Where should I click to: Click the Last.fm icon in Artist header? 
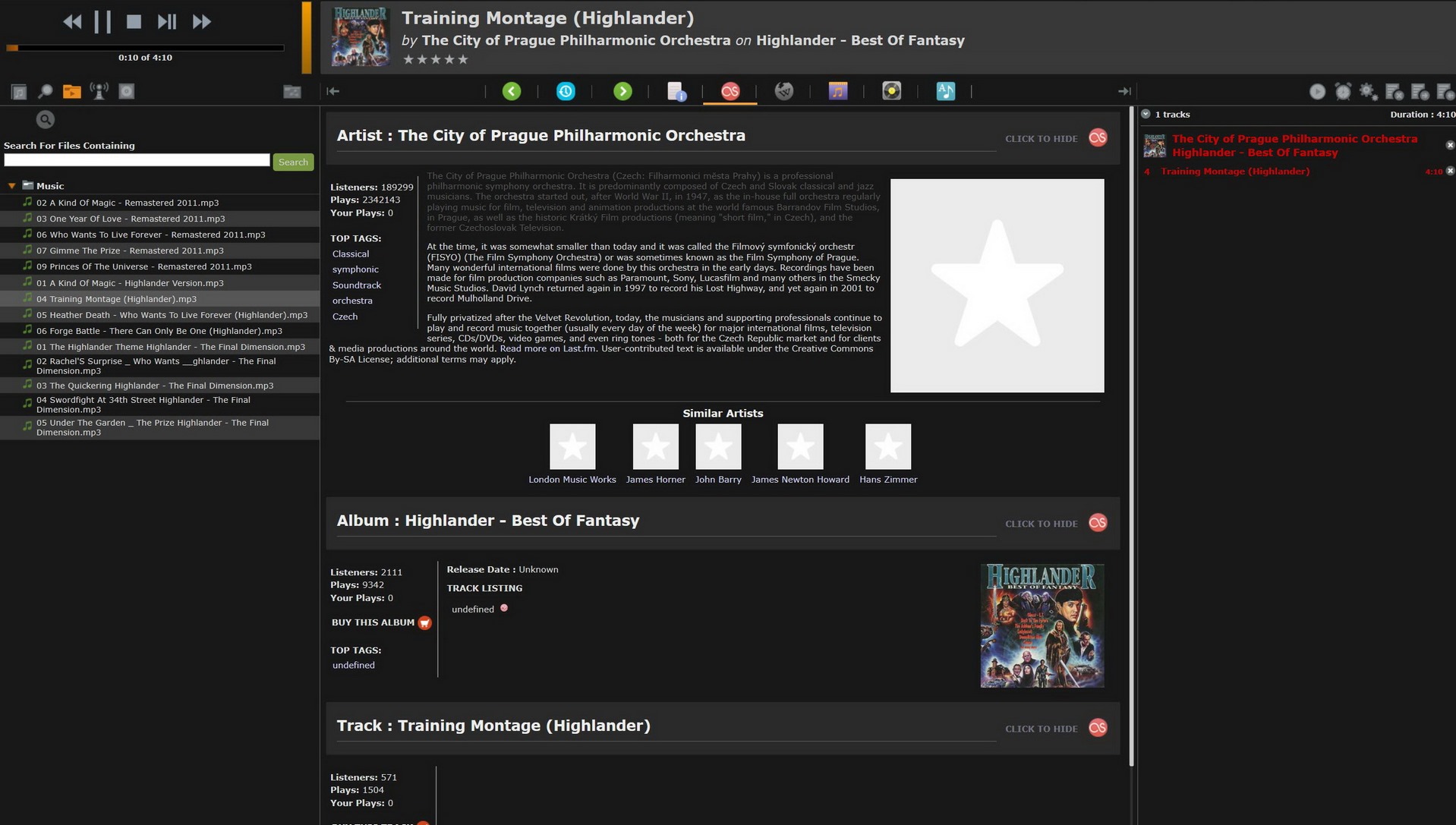[1098, 137]
